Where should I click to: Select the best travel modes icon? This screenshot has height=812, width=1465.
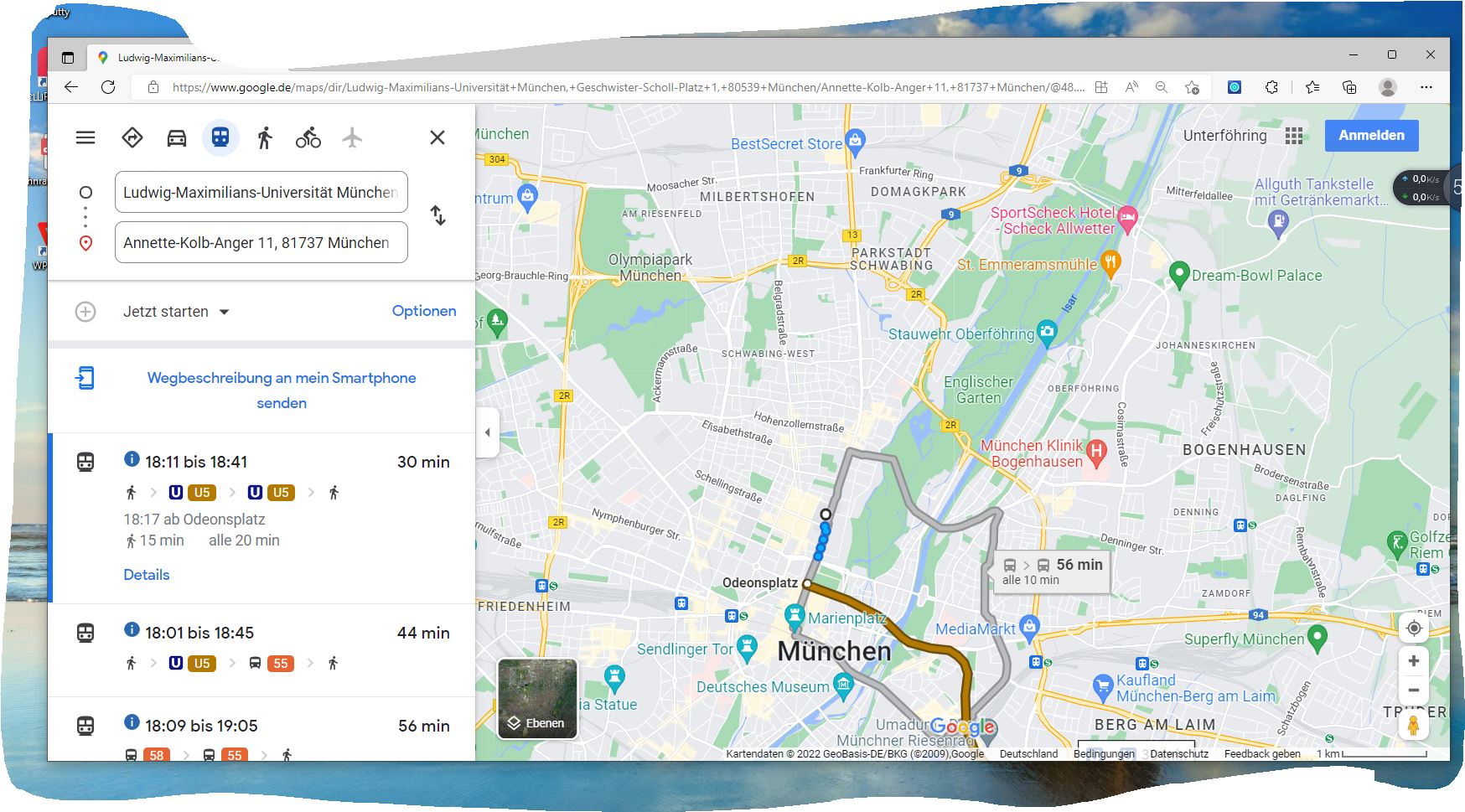132,137
